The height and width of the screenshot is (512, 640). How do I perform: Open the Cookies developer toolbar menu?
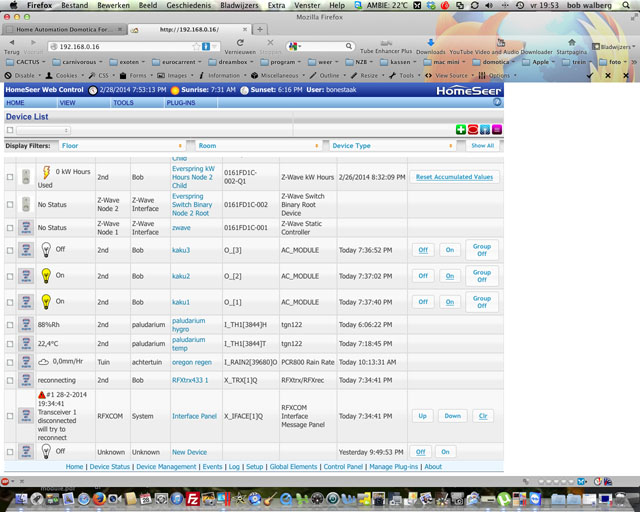64,76
